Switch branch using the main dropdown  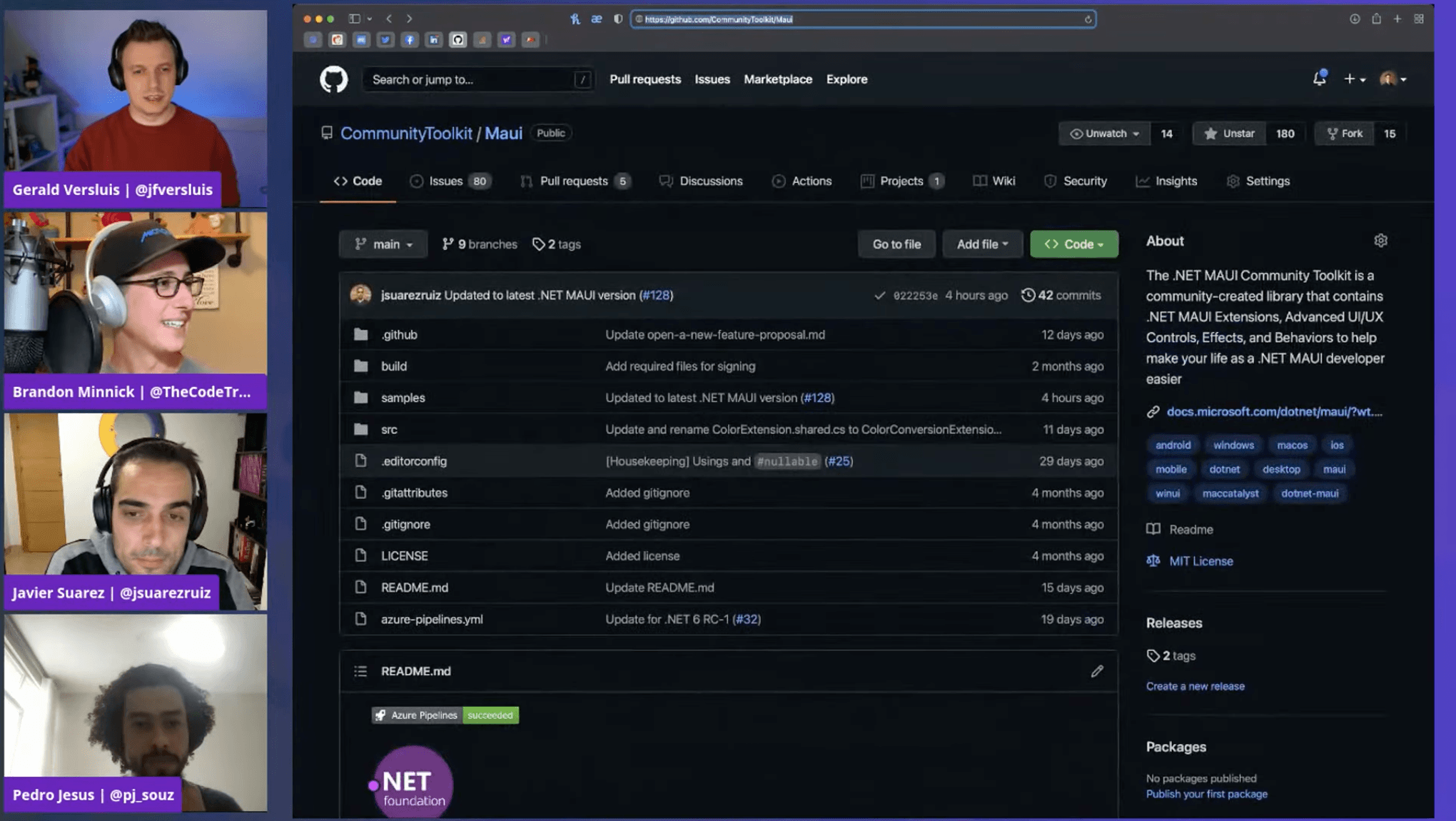pyautogui.click(x=383, y=244)
